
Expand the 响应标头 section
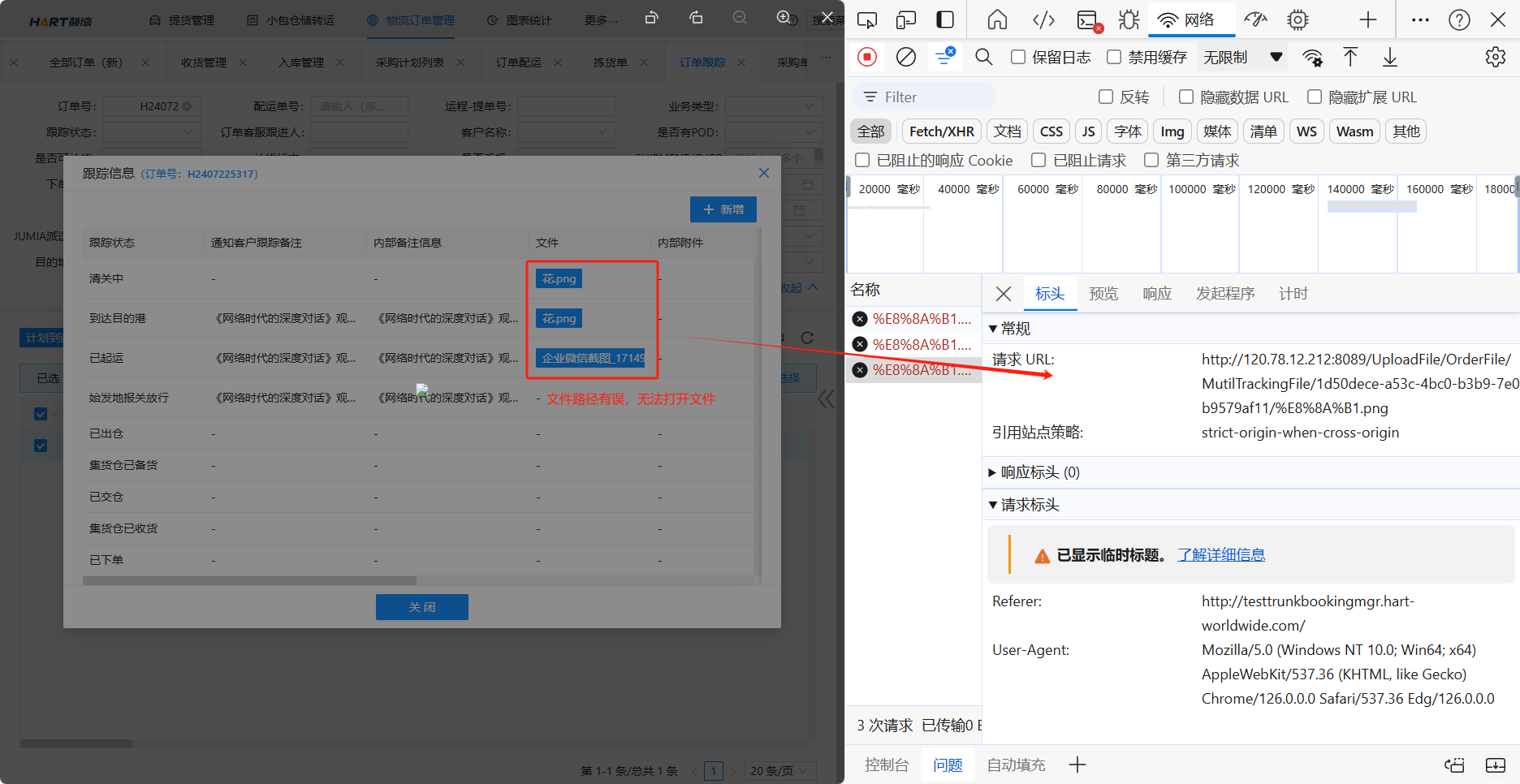993,472
